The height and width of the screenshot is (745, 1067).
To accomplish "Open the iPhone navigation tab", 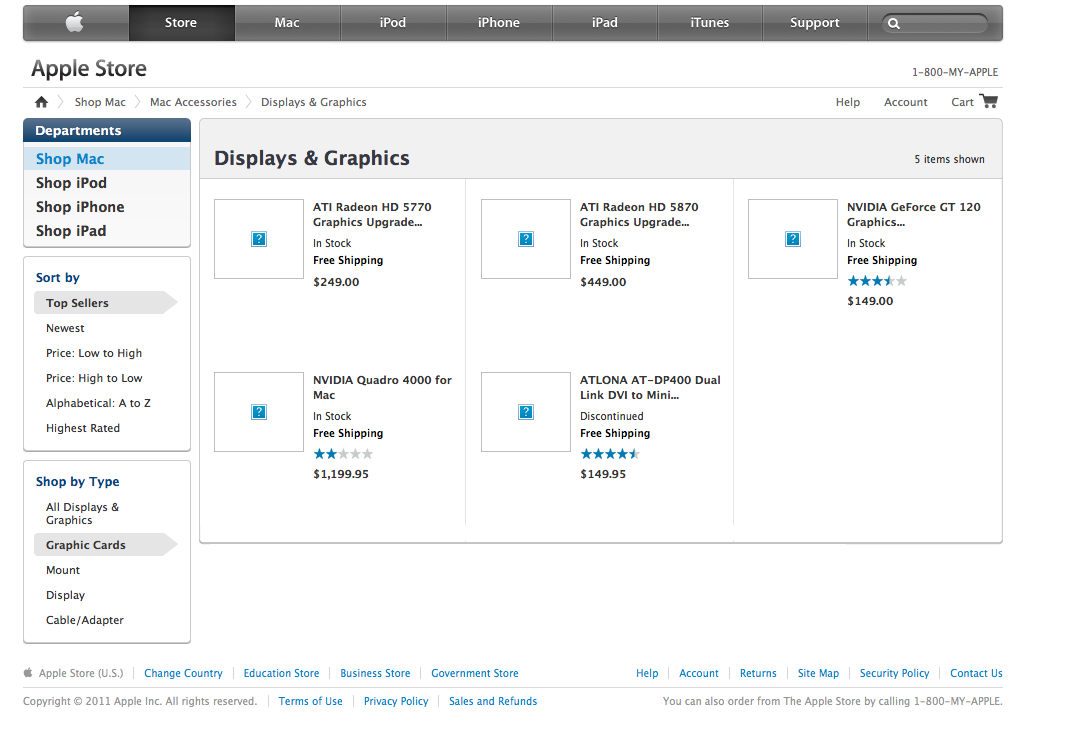I will 499,22.
